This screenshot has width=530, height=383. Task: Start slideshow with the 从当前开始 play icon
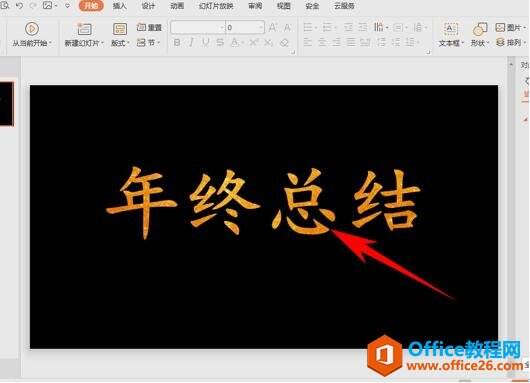tap(31, 29)
